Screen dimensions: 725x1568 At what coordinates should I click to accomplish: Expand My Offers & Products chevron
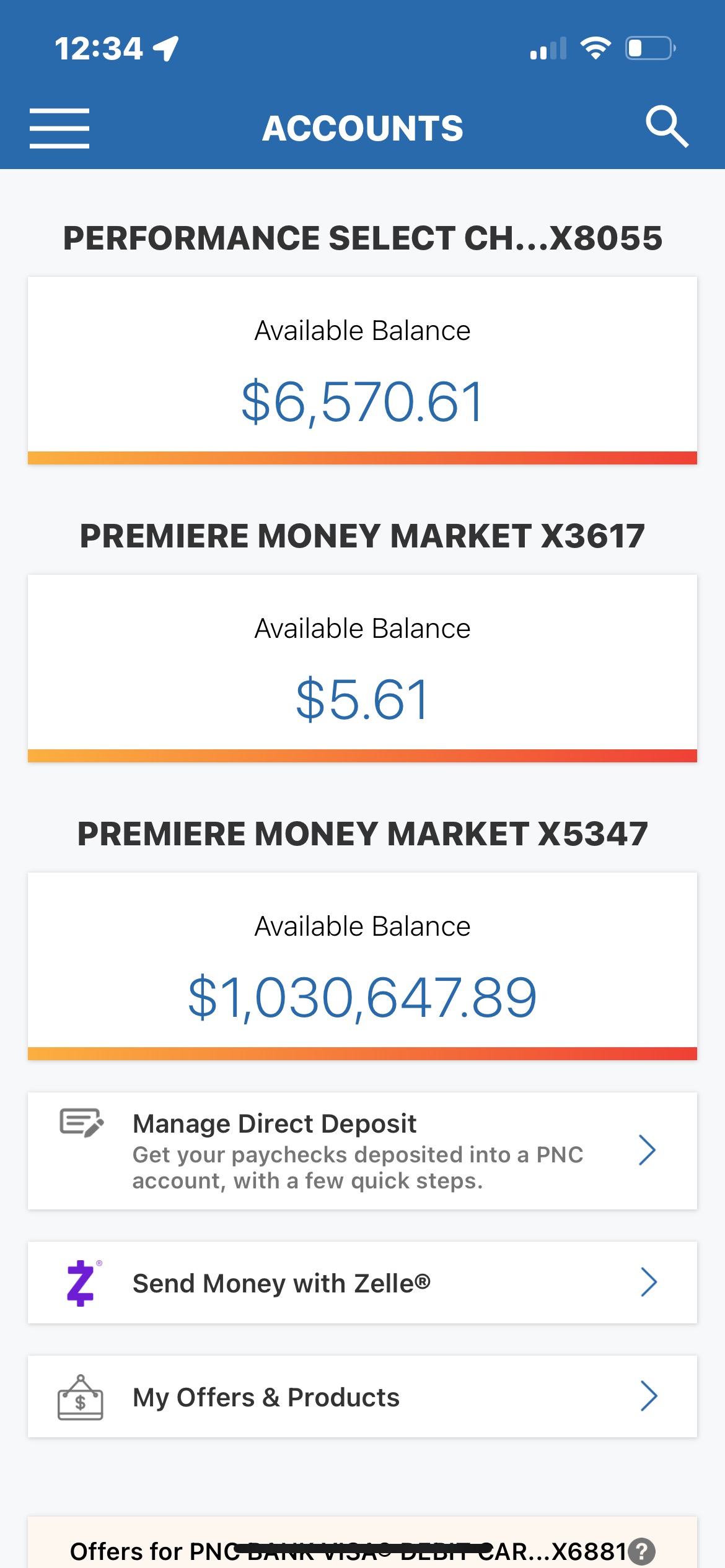tap(648, 1396)
